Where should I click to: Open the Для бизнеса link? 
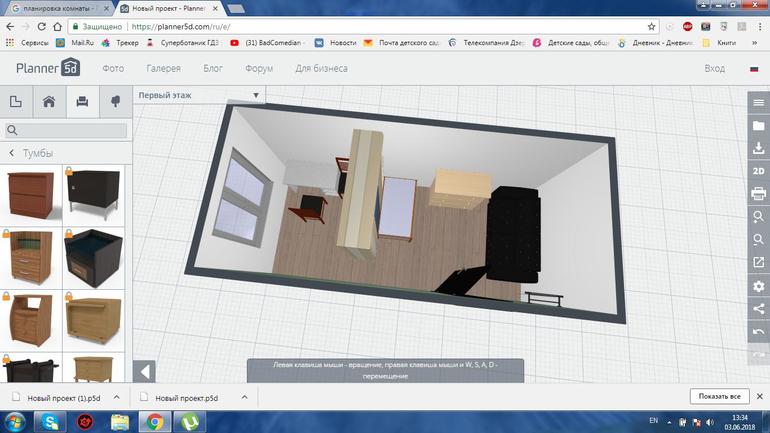point(321,69)
